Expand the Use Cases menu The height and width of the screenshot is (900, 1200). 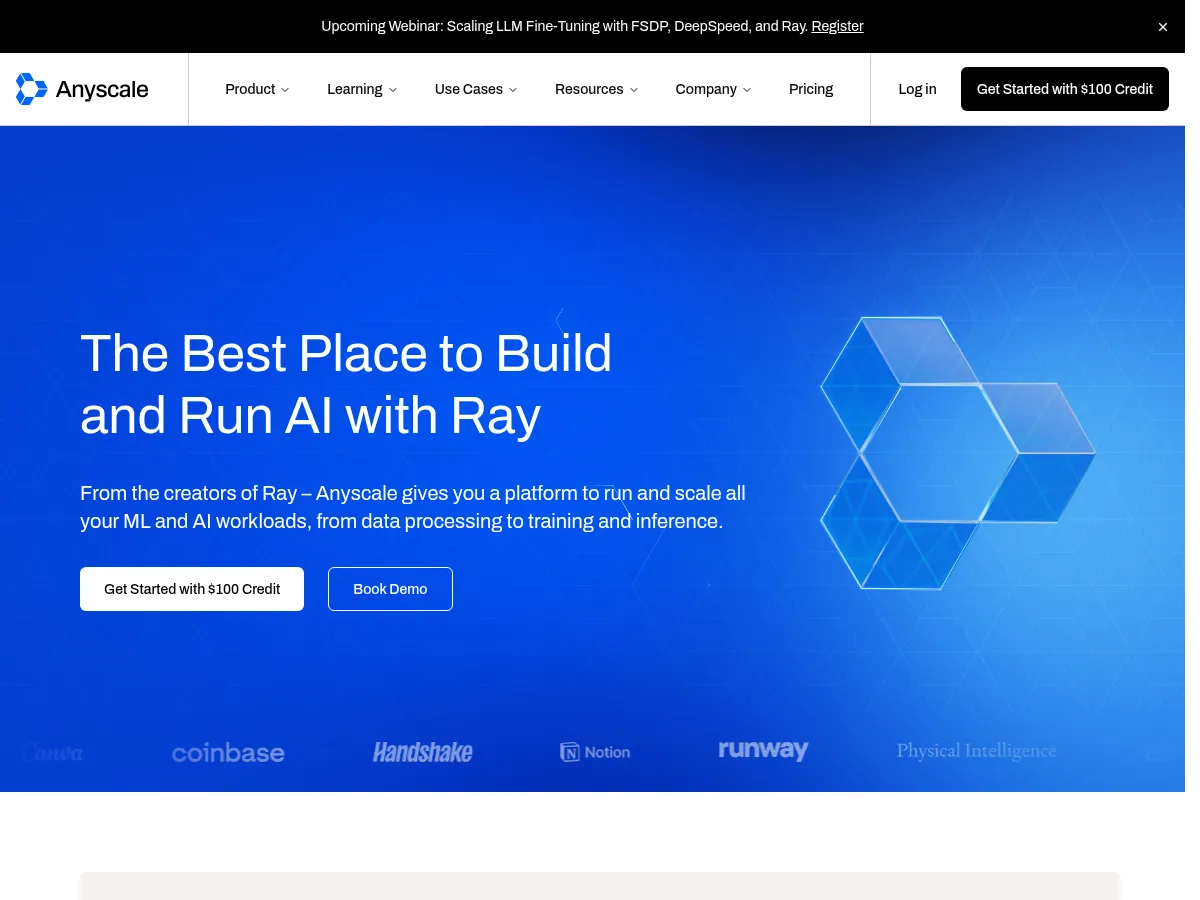point(475,89)
